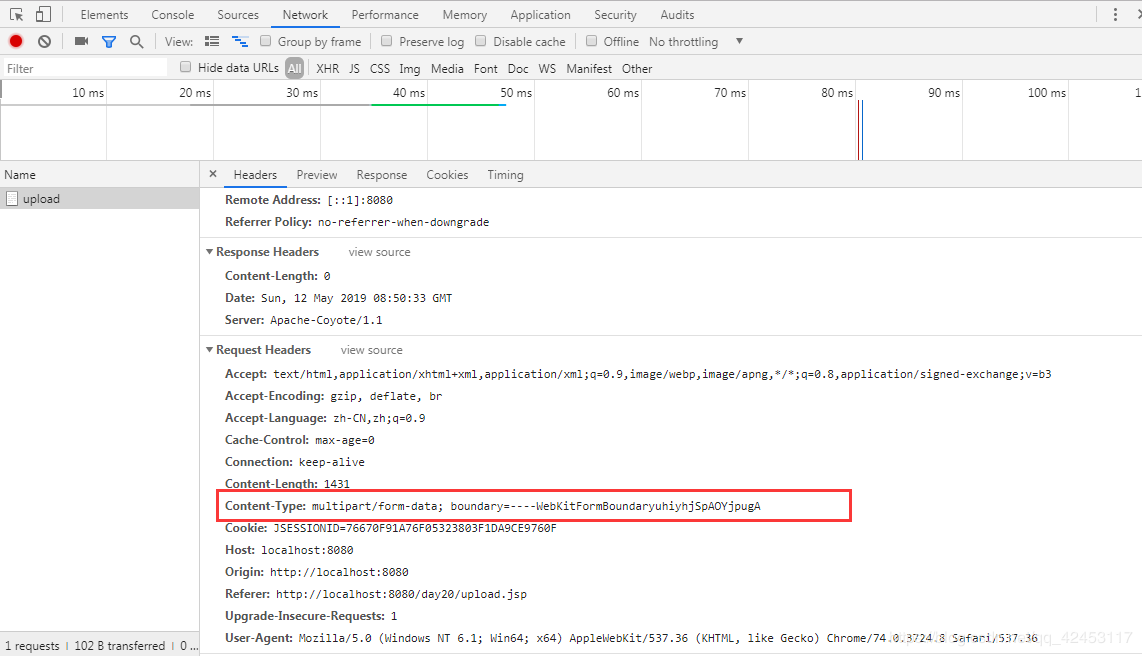This screenshot has height=656, width=1142.
Task: Open DevTools more options menu
Action: click(1115, 15)
